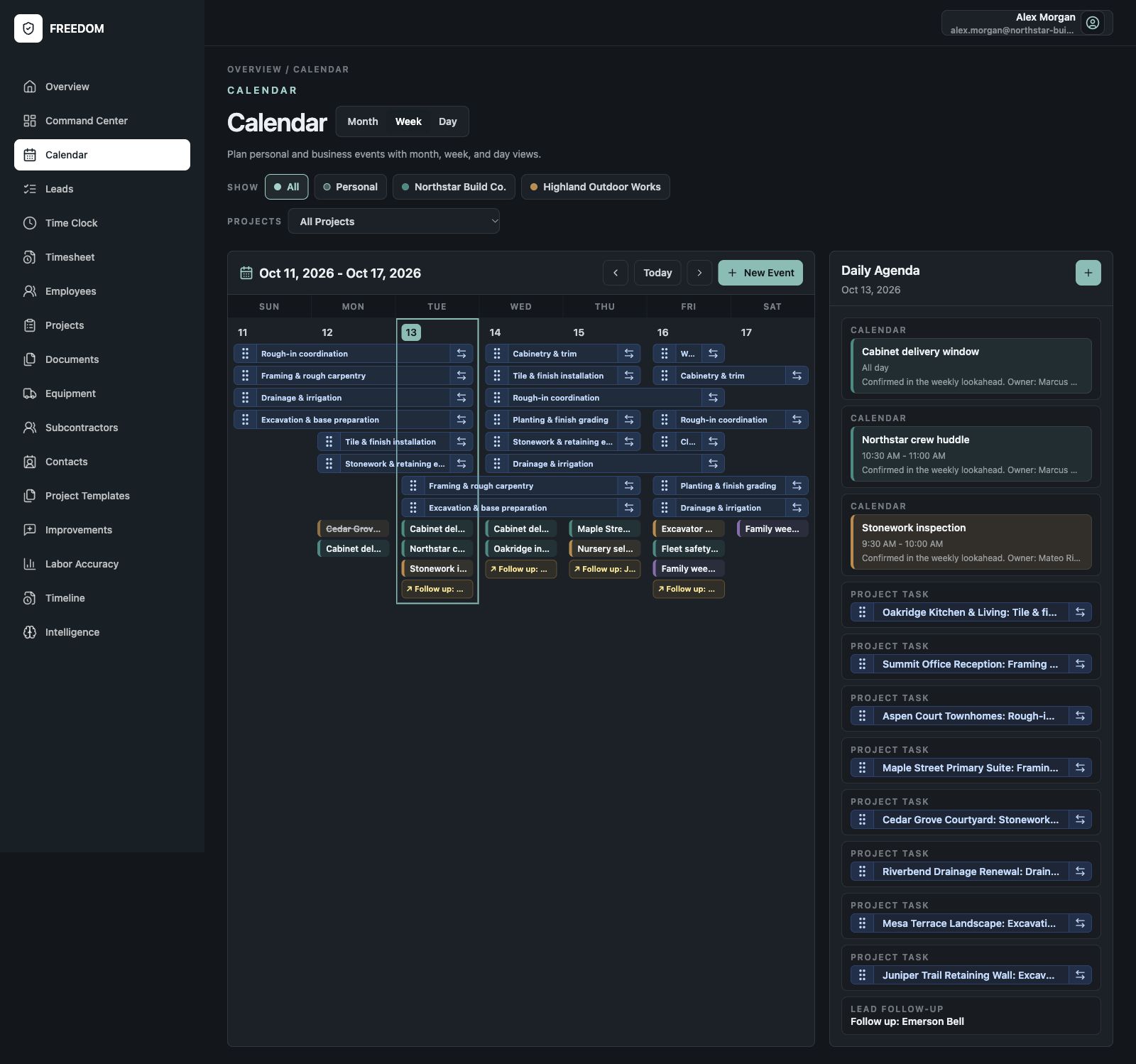
Task: Open Intelligence sidebar icon
Action: pyautogui.click(x=30, y=632)
